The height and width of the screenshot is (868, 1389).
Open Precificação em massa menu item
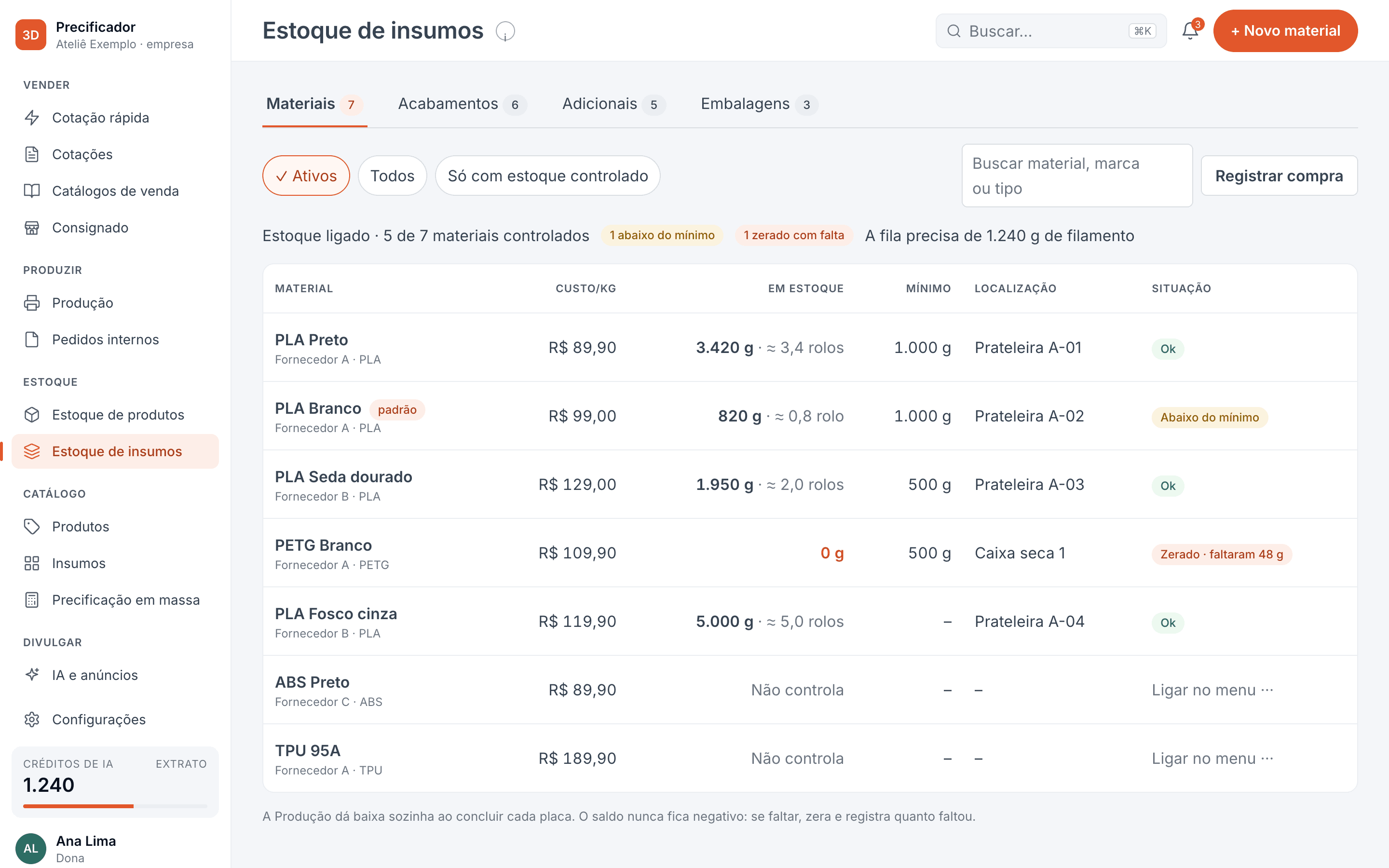pyautogui.click(x=115, y=600)
